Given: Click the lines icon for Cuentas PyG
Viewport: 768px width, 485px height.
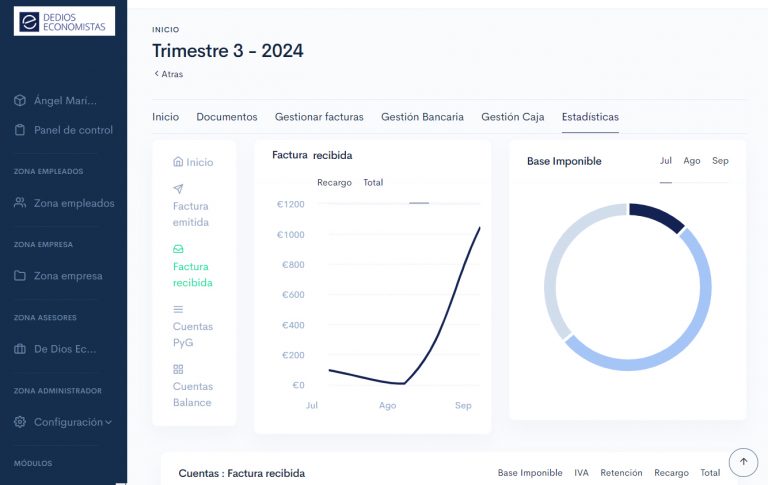Looking at the screenshot, I should 178,309.
